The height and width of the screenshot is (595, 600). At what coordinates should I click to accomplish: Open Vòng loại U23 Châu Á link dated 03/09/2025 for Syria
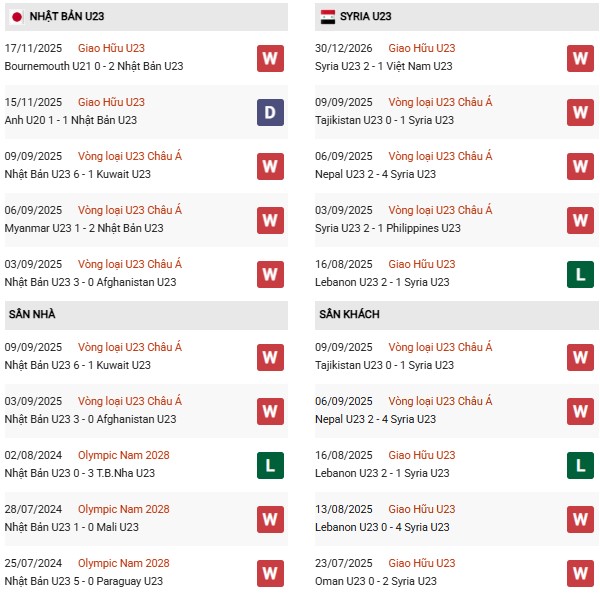click(440, 210)
